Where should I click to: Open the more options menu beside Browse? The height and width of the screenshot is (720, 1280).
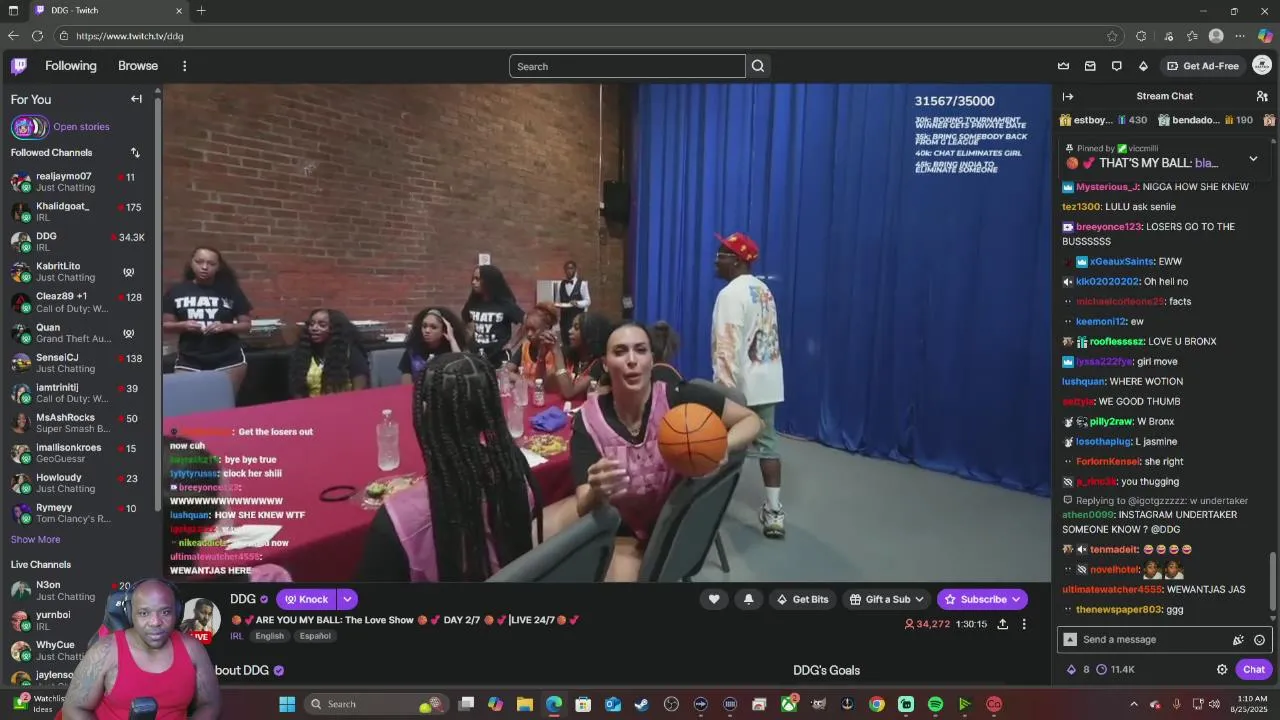pyautogui.click(x=184, y=66)
